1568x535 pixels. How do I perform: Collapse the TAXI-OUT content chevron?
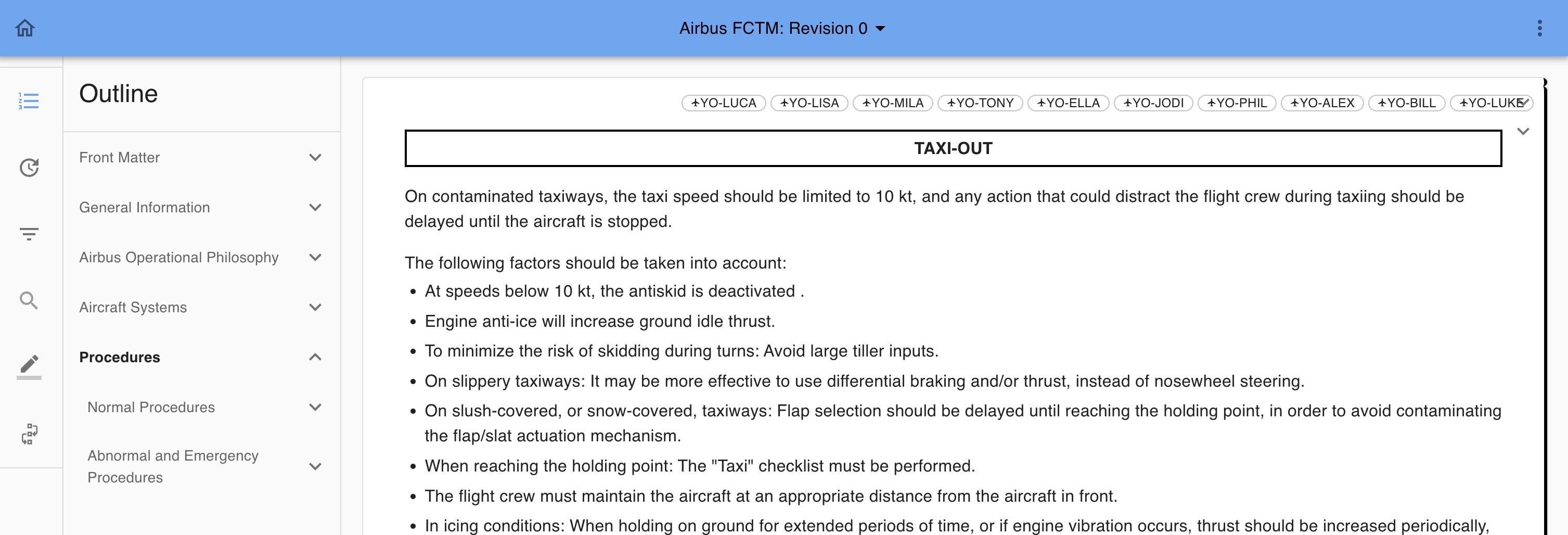[1523, 132]
